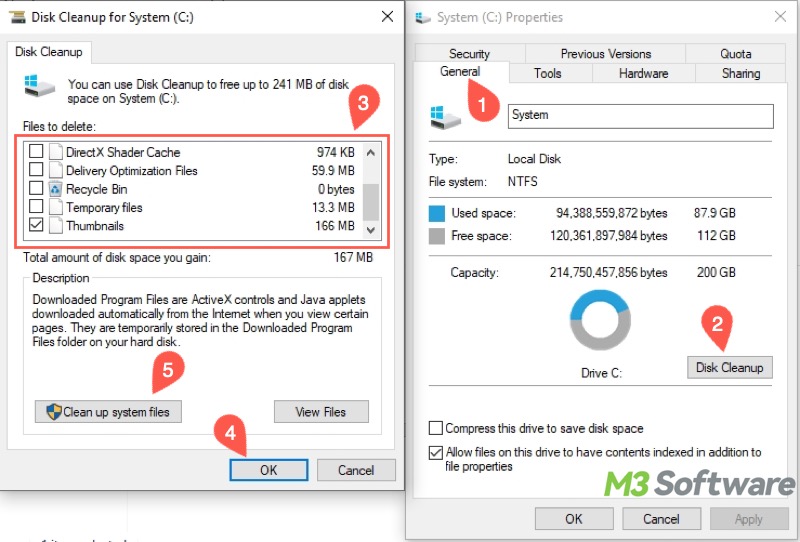
Task: Switch to the Tools tab
Action: pyautogui.click(x=547, y=73)
